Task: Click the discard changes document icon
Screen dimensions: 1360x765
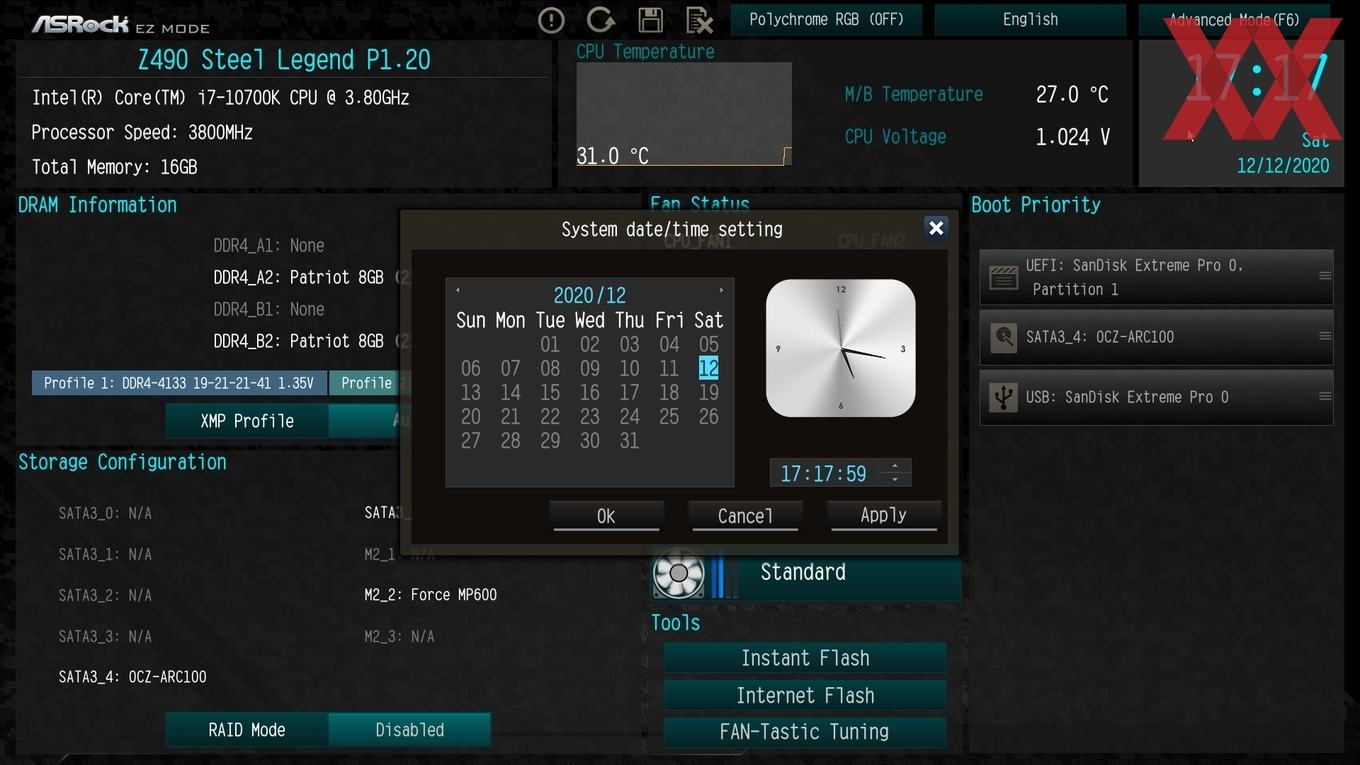Action: 699,20
